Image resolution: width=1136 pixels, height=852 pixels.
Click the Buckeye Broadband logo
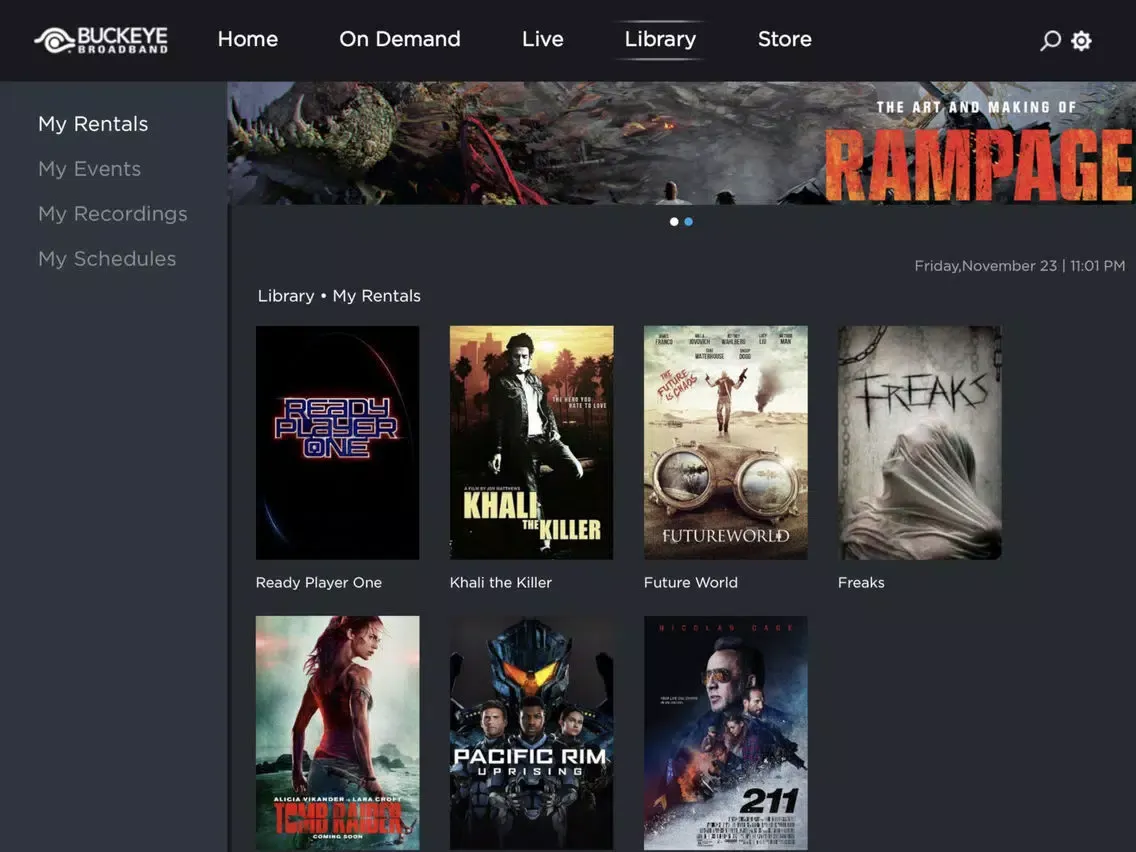(x=101, y=40)
